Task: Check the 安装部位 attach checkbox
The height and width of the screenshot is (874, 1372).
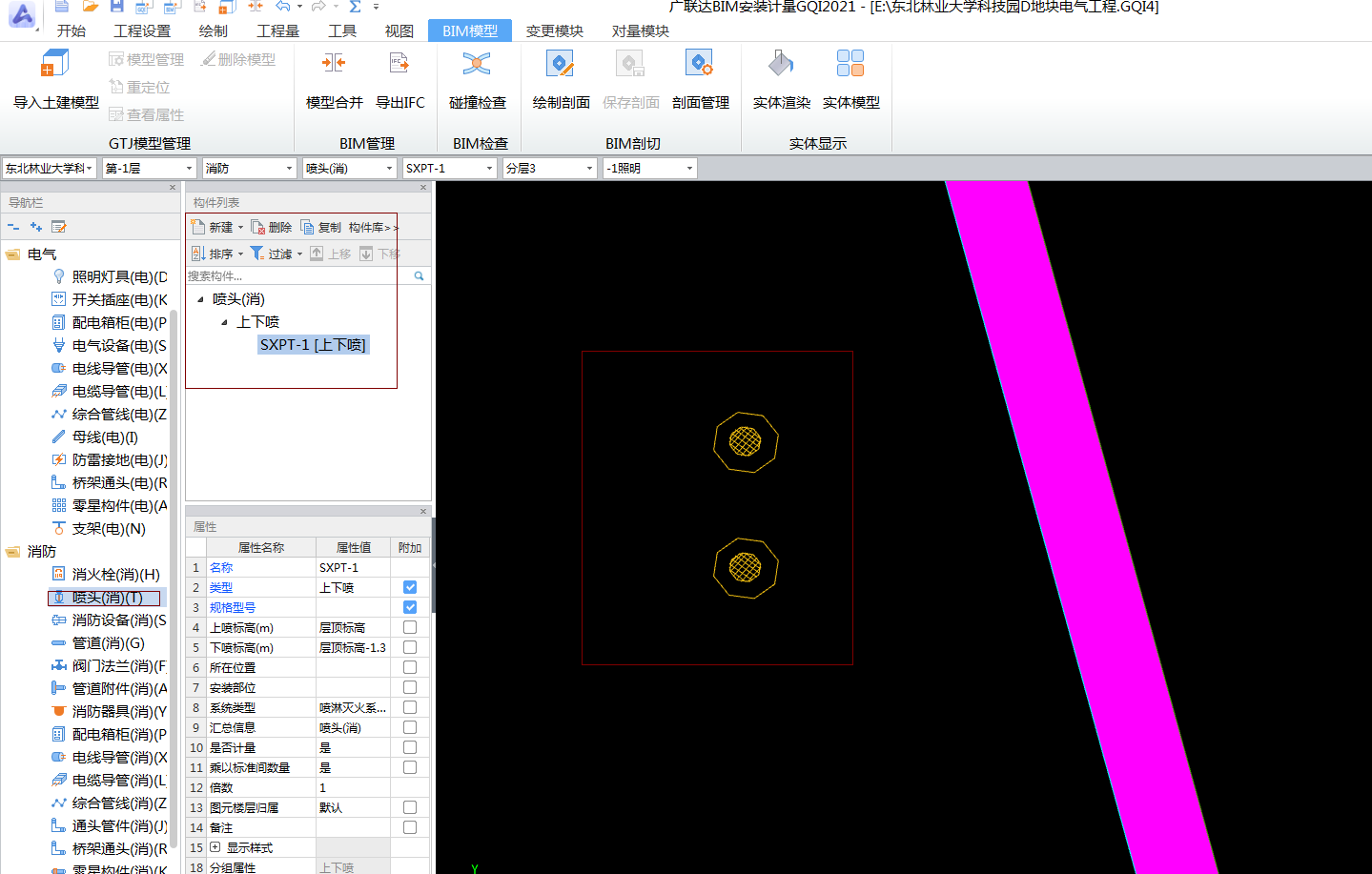Action: point(410,687)
